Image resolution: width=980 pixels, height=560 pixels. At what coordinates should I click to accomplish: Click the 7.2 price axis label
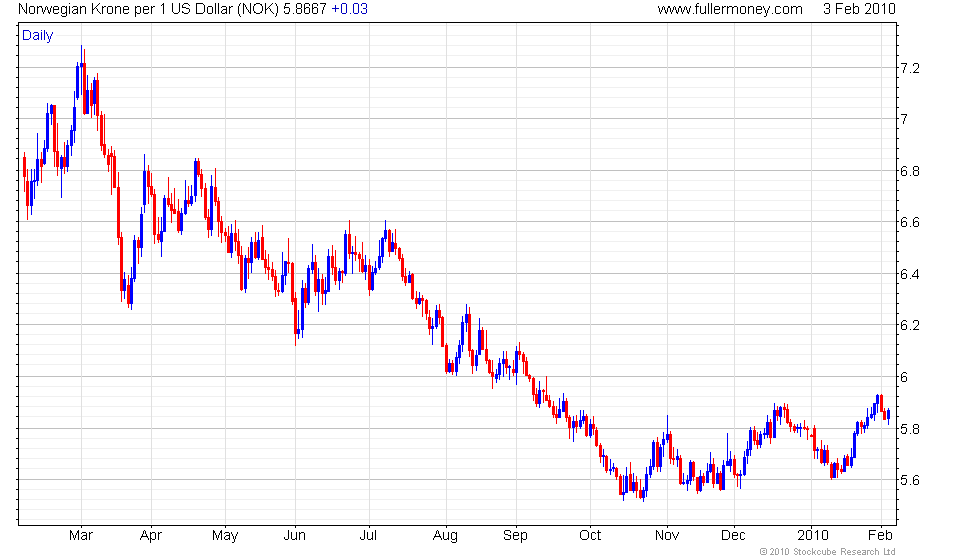tap(909, 68)
